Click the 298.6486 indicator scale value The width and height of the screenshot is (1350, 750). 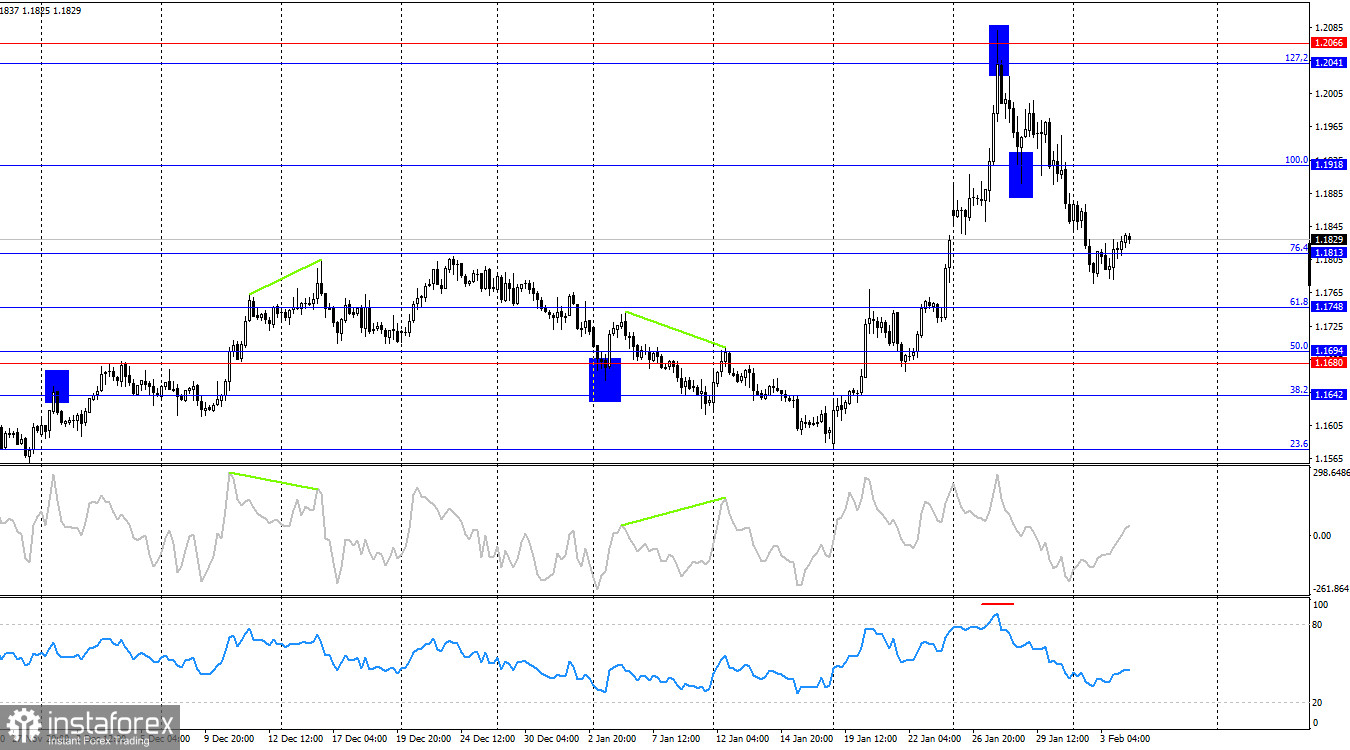(x=1330, y=474)
